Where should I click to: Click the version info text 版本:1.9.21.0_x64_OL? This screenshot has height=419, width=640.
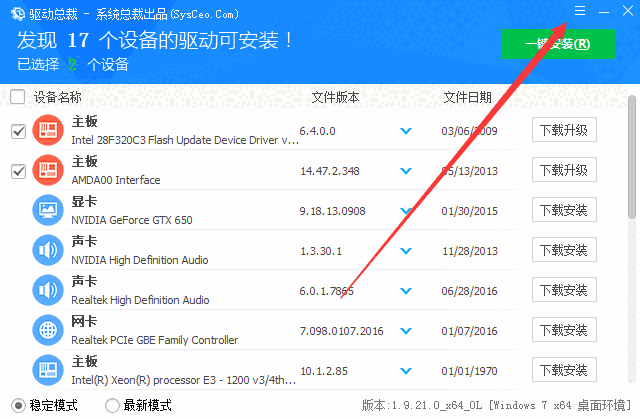click(x=422, y=406)
